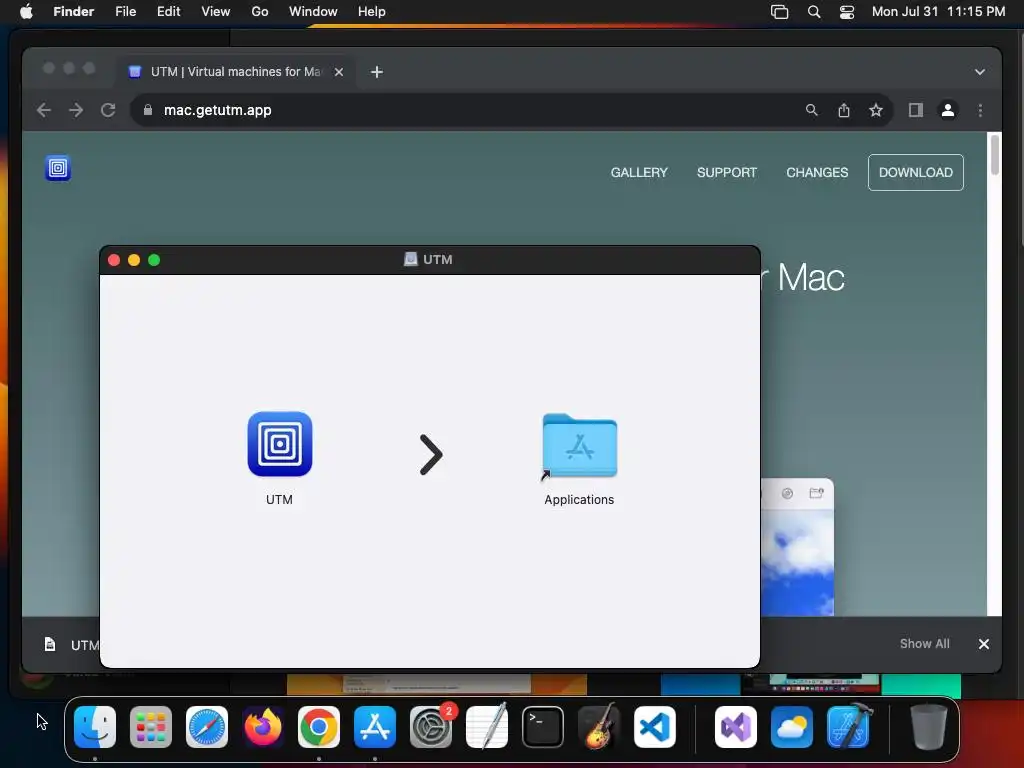Click the Stage Manager windows icon in menu bar
This screenshot has height=768, width=1024.
pos(780,12)
